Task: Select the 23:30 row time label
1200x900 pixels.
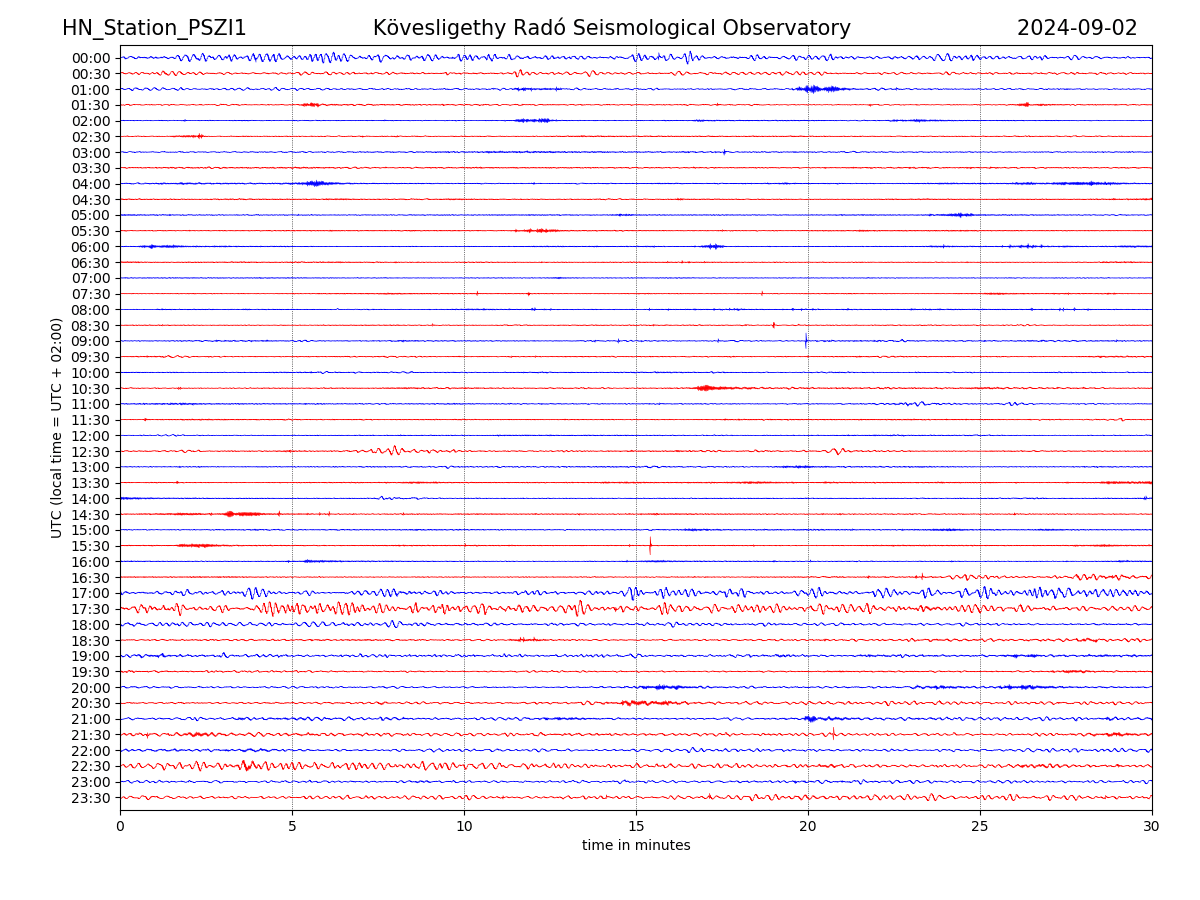Action: pyautogui.click(x=91, y=798)
